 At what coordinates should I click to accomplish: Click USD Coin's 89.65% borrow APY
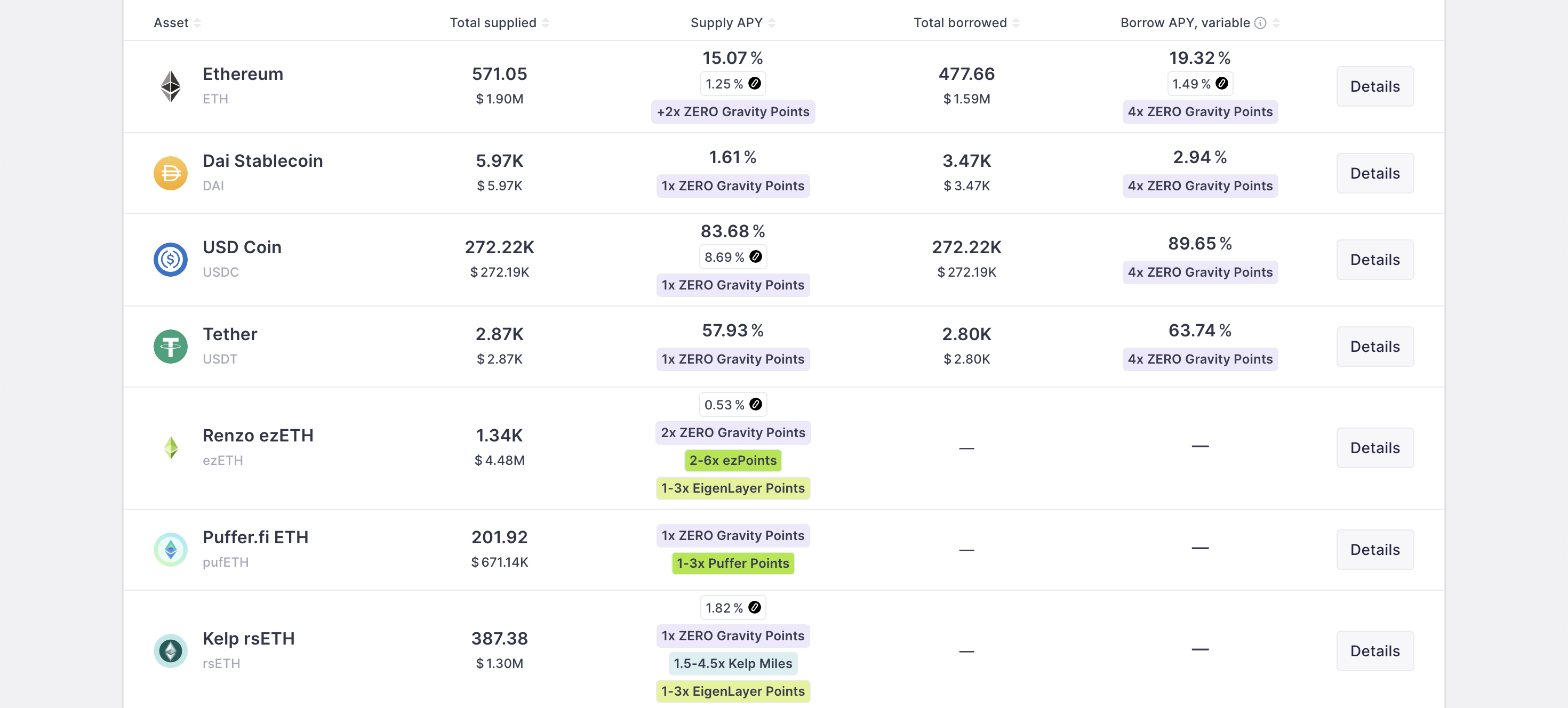click(x=1200, y=244)
